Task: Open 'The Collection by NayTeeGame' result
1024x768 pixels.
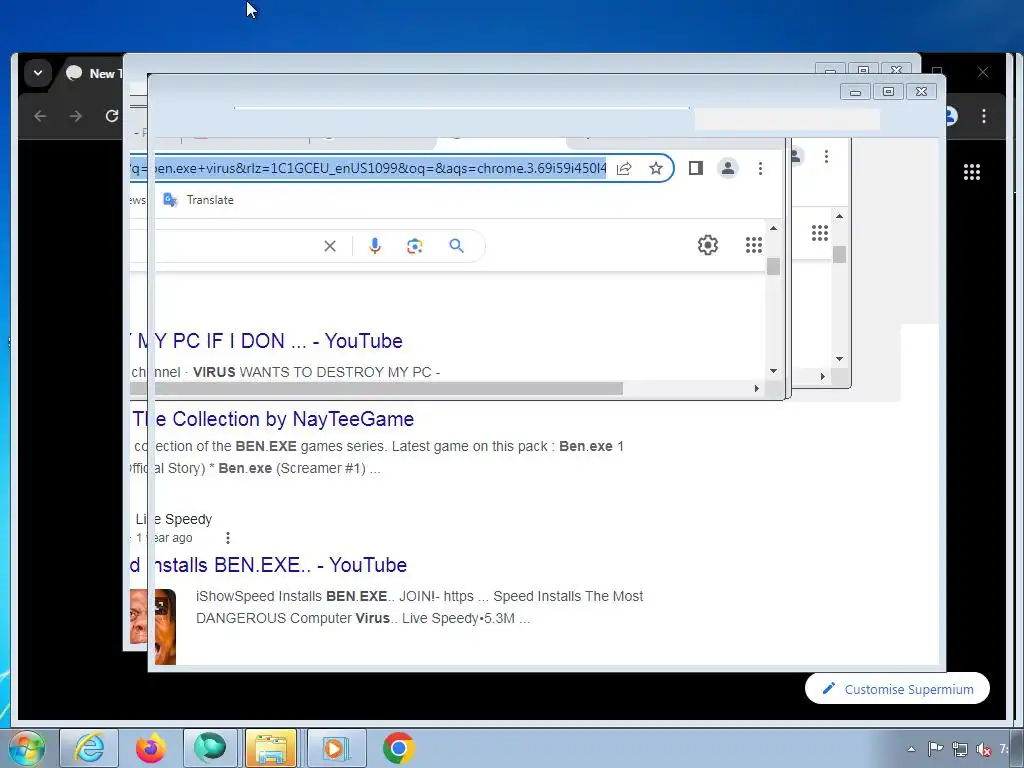Action: (273, 419)
